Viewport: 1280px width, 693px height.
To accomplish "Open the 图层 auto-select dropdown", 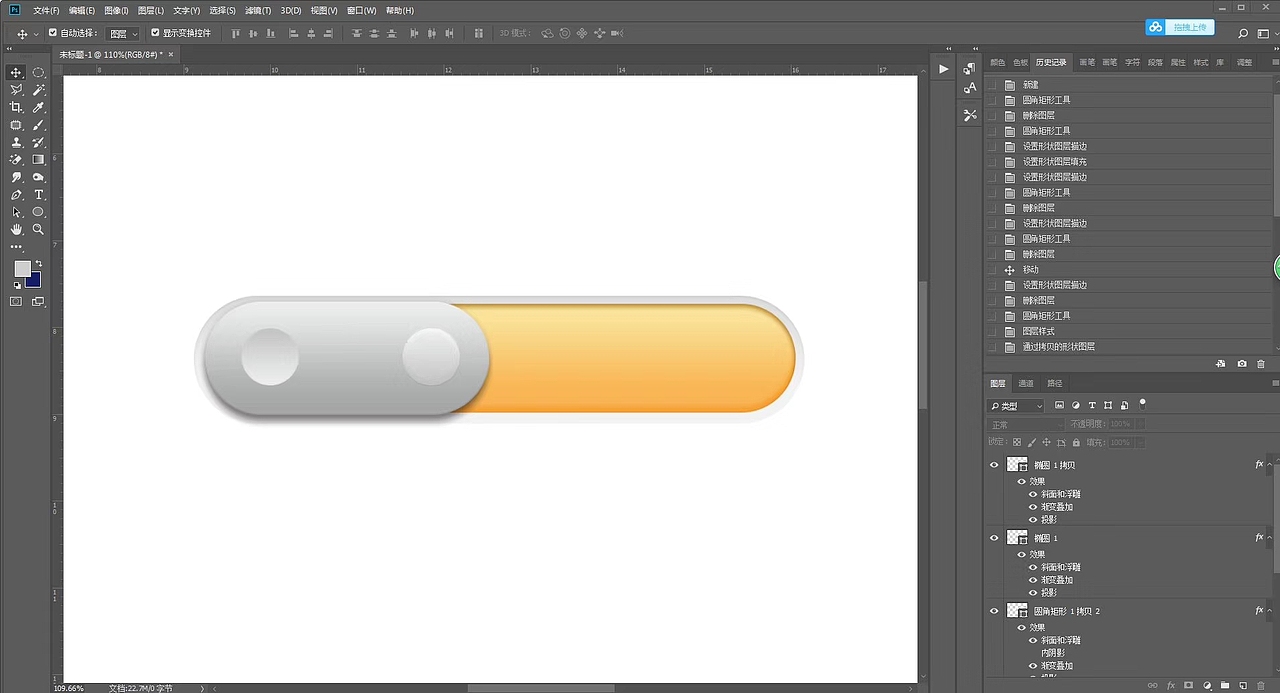I will tap(124, 33).
